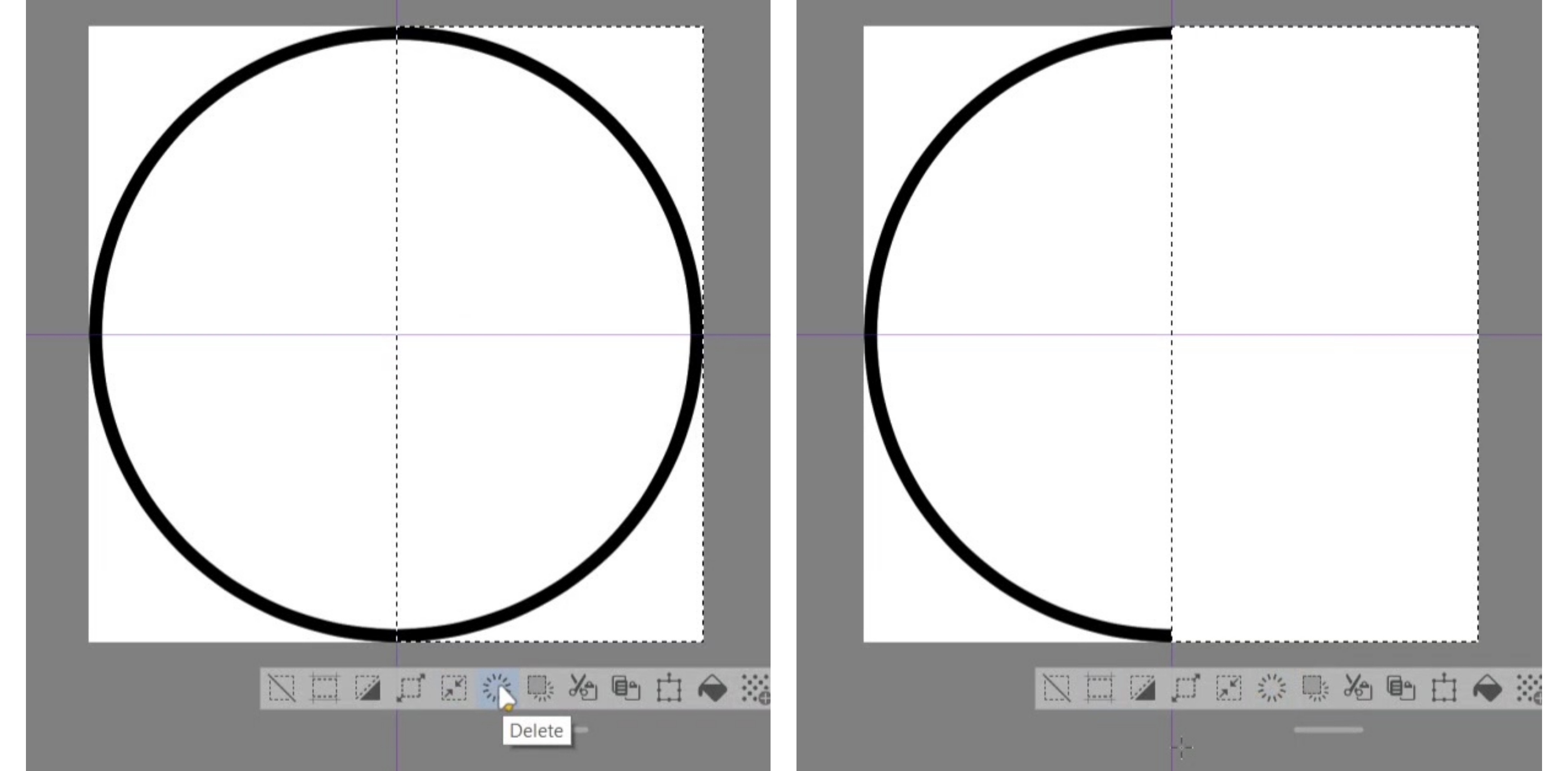
Task: Shrink selected area in left launcher
Action: tap(454, 688)
